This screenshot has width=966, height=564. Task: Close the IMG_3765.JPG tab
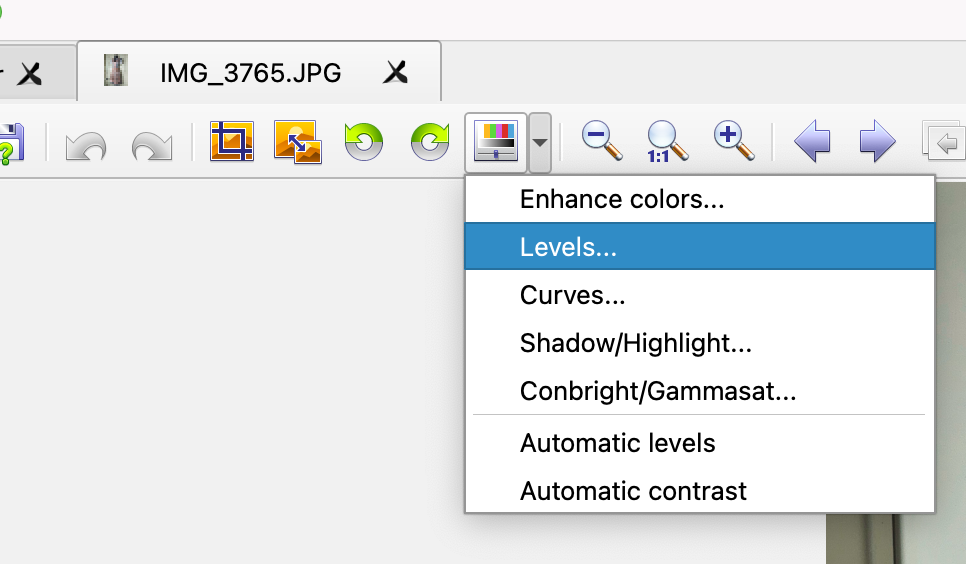tap(396, 73)
